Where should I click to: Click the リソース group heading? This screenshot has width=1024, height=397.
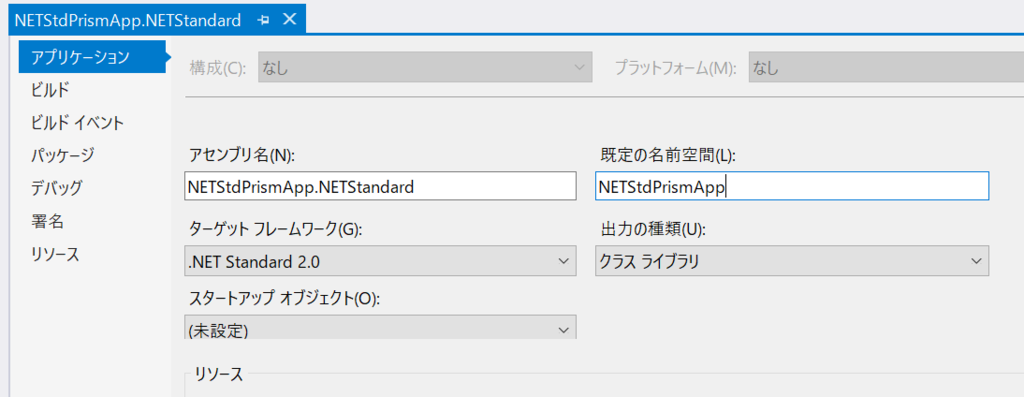tap(219, 375)
